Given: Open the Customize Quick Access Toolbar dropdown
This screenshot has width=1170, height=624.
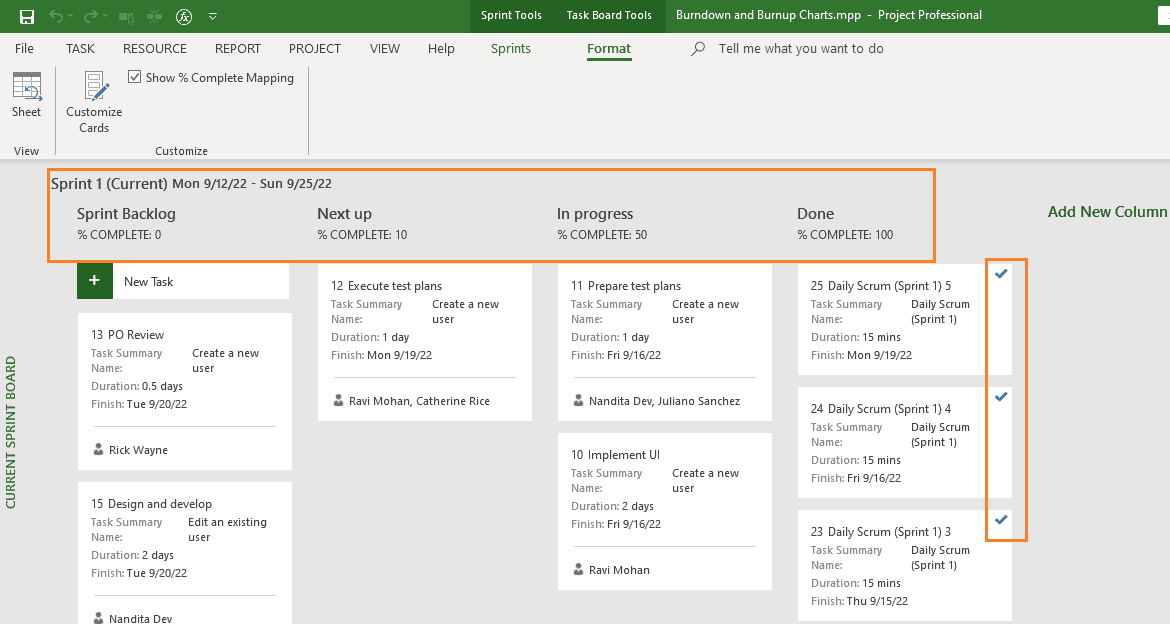Looking at the screenshot, I should click(x=213, y=16).
